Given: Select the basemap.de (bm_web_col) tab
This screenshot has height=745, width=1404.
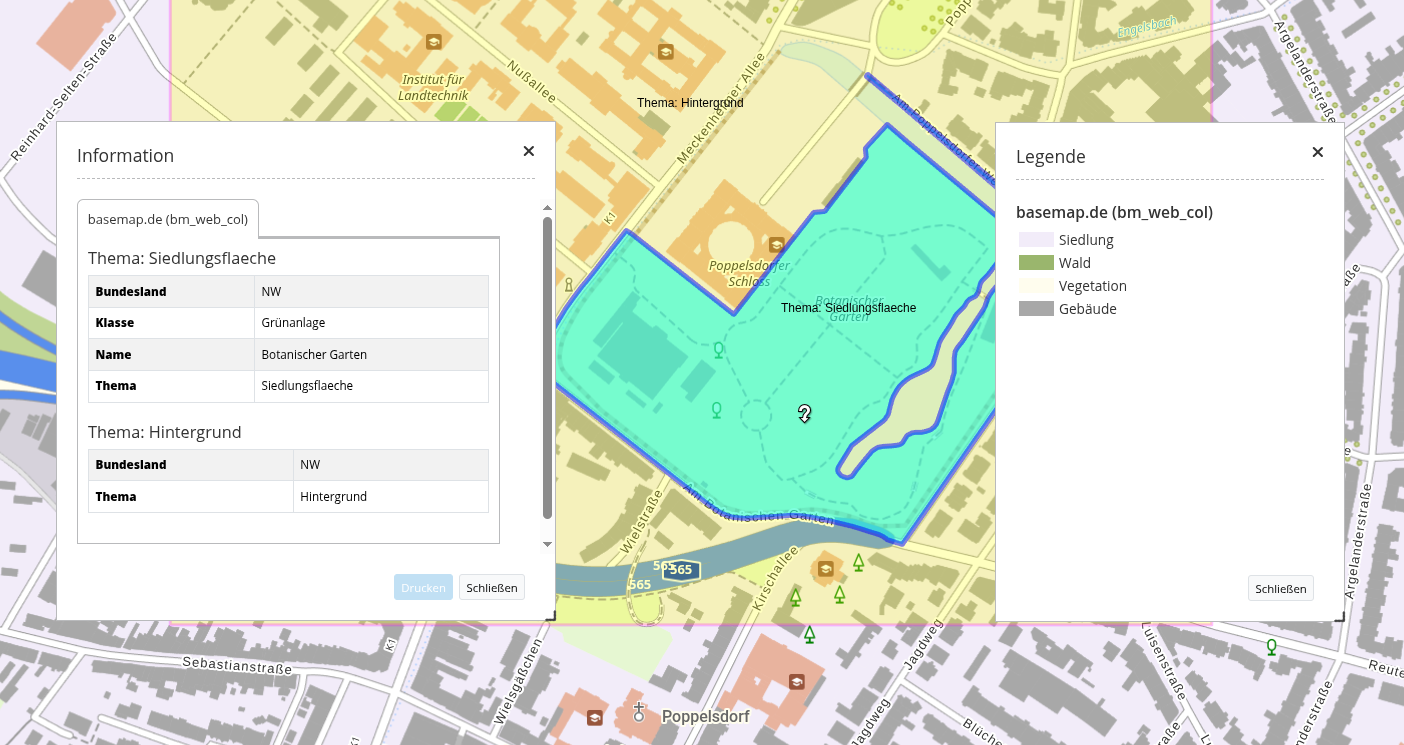Looking at the screenshot, I should 168,219.
